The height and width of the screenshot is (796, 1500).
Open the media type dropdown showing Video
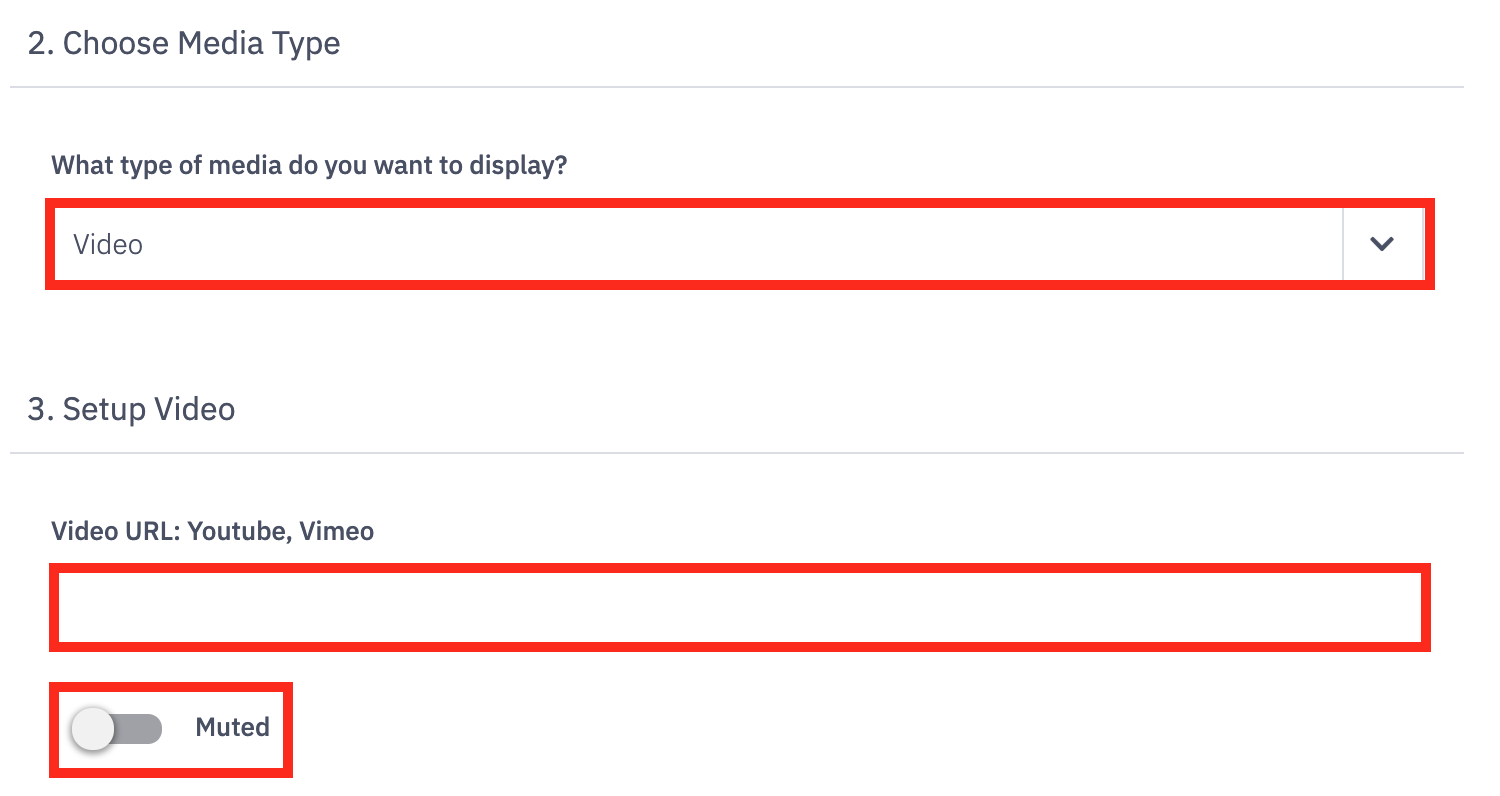(x=700, y=244)
